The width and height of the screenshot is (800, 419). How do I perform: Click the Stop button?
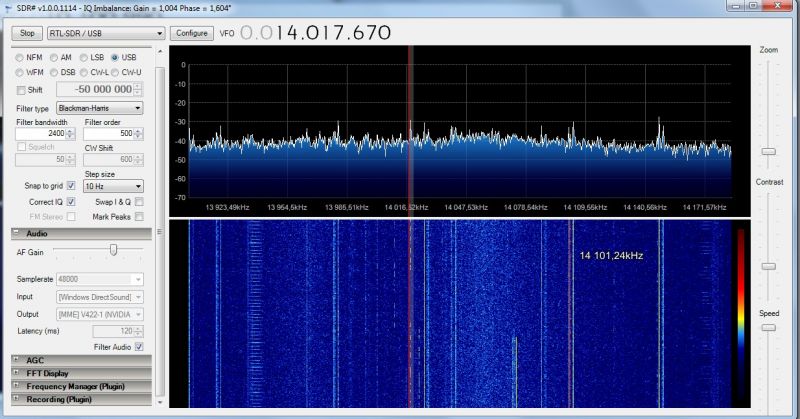[x=27, y=33]
